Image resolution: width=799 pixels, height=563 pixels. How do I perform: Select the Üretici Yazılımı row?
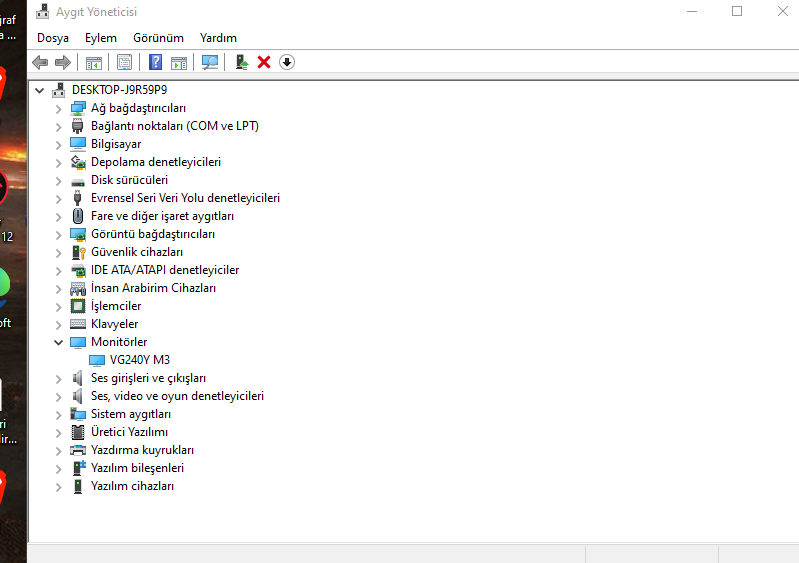tap(129, 432)
